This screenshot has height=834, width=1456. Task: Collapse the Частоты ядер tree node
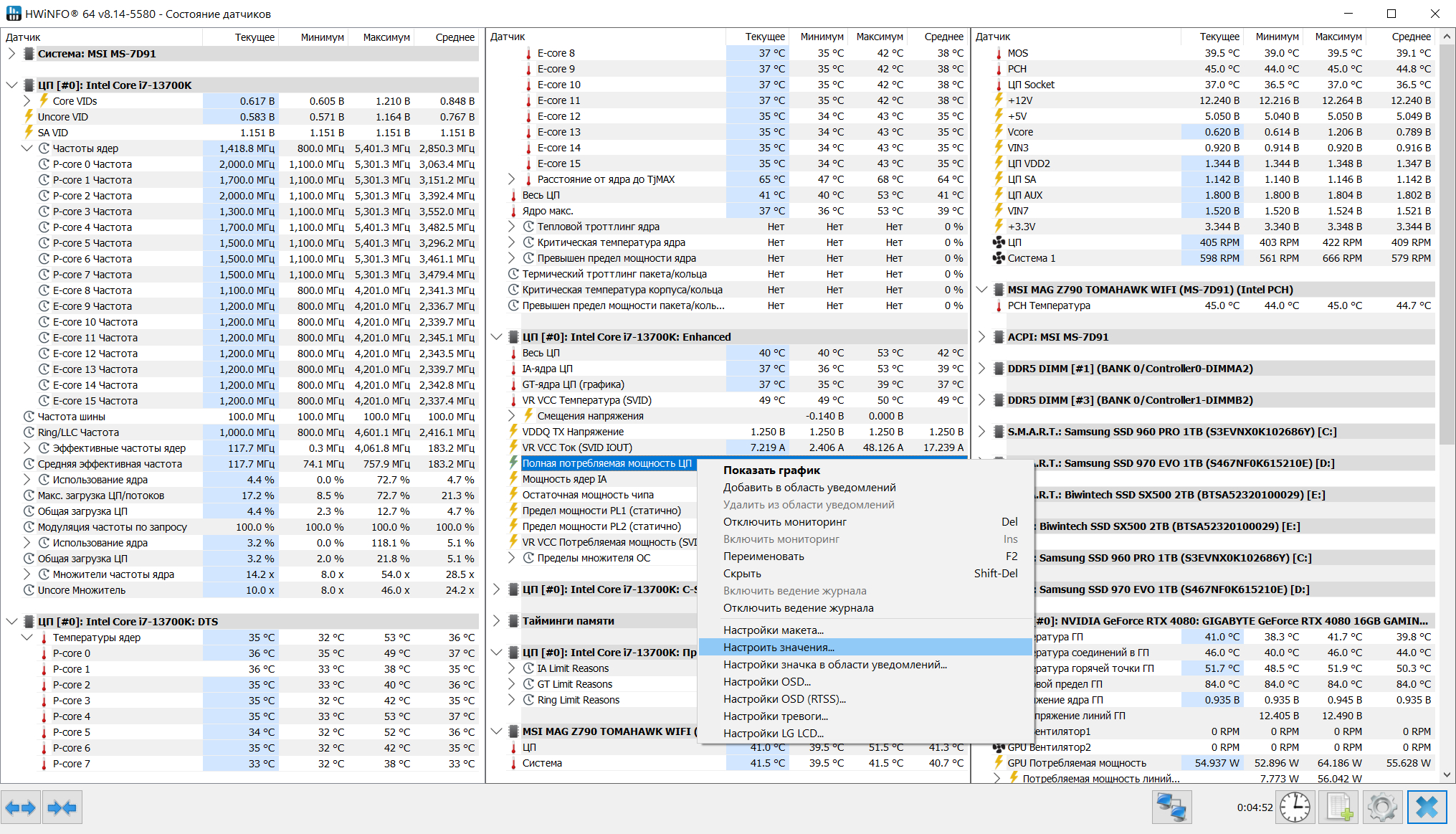pos(27,148)
